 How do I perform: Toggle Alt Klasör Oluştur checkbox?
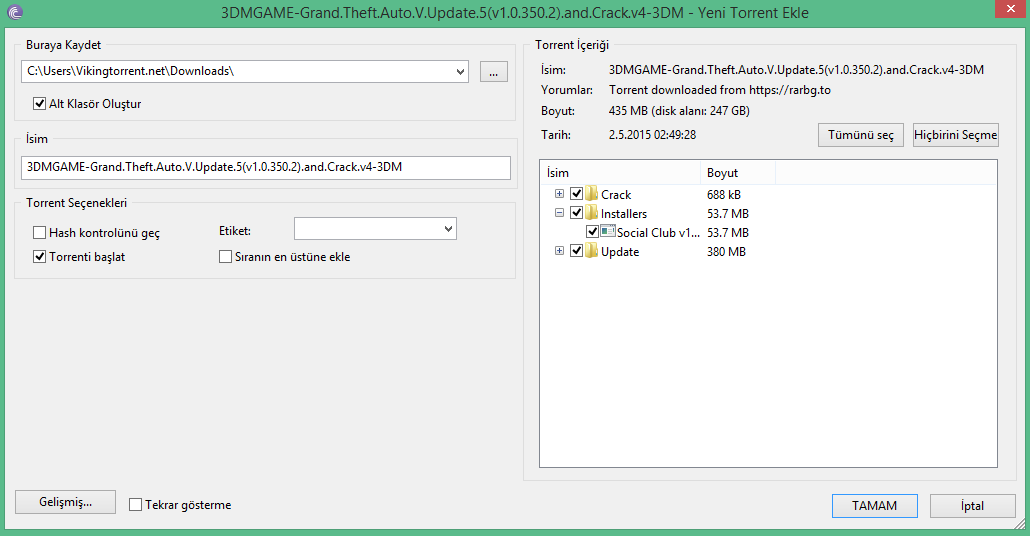[39, 104]
